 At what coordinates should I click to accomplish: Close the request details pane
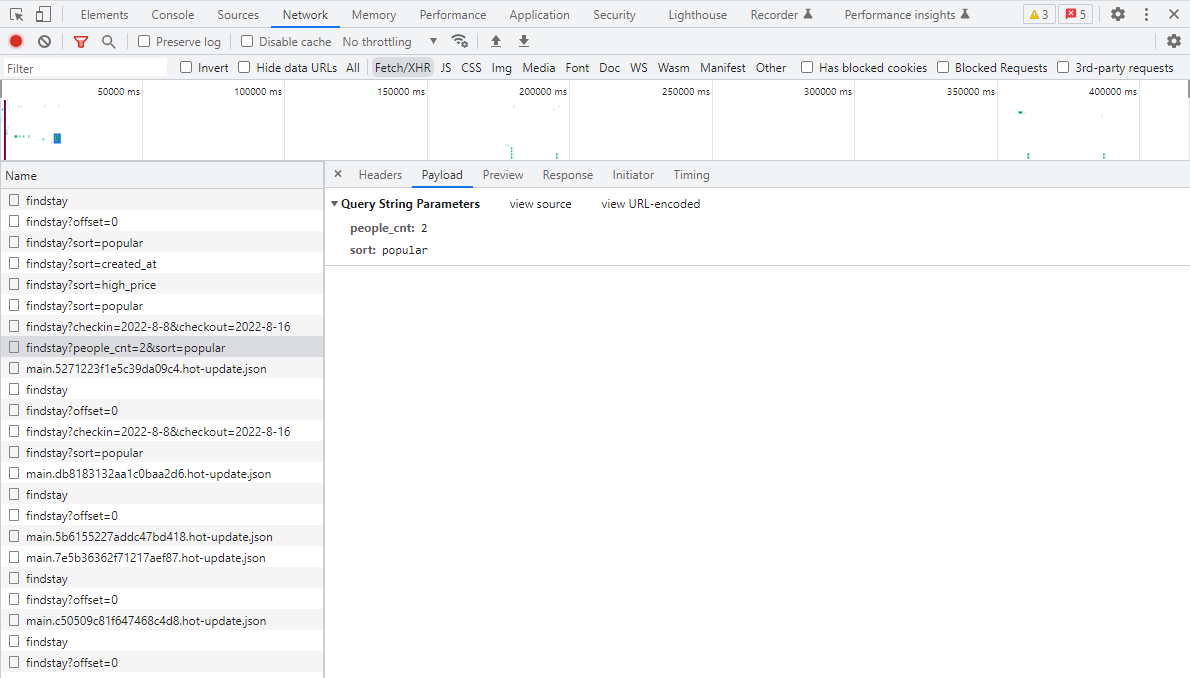338,174
